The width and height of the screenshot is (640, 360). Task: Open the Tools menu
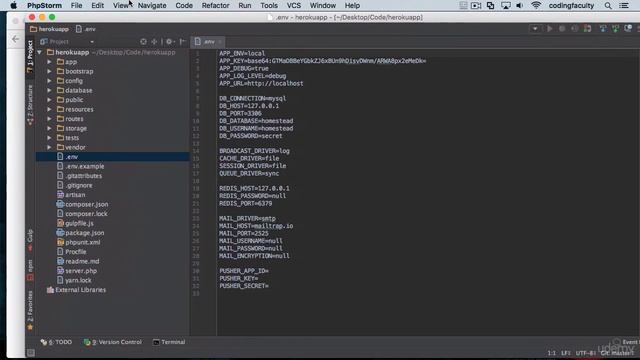pyautogui.click(x=269, y=5)
